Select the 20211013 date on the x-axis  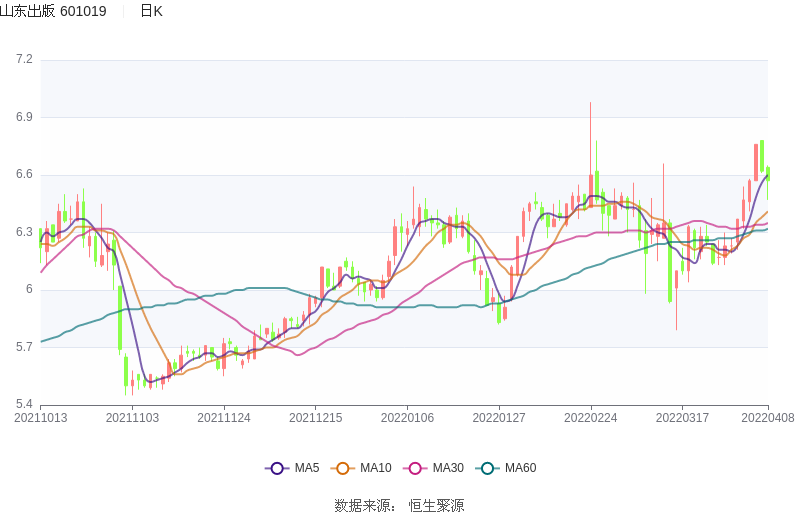pyautogui.click(x=41, y=418)
